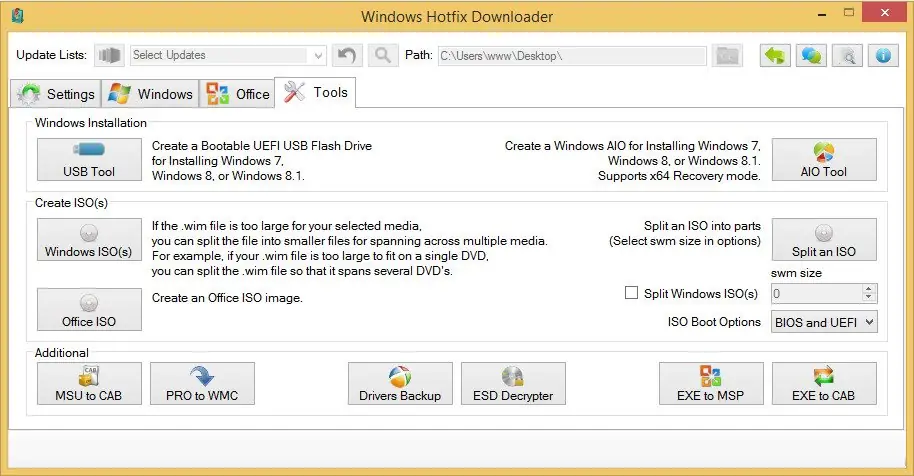Launch the USB Tool

89,159
